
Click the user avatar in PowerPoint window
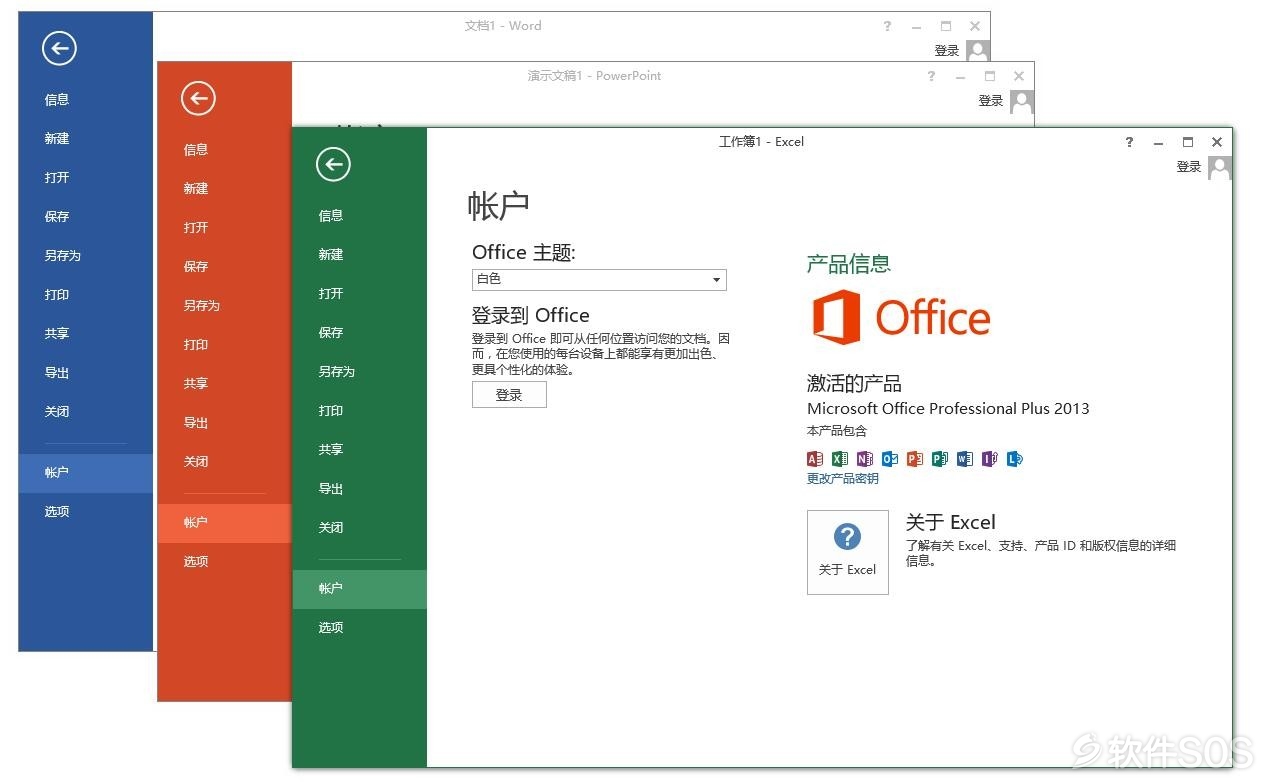coord(1021,101)
